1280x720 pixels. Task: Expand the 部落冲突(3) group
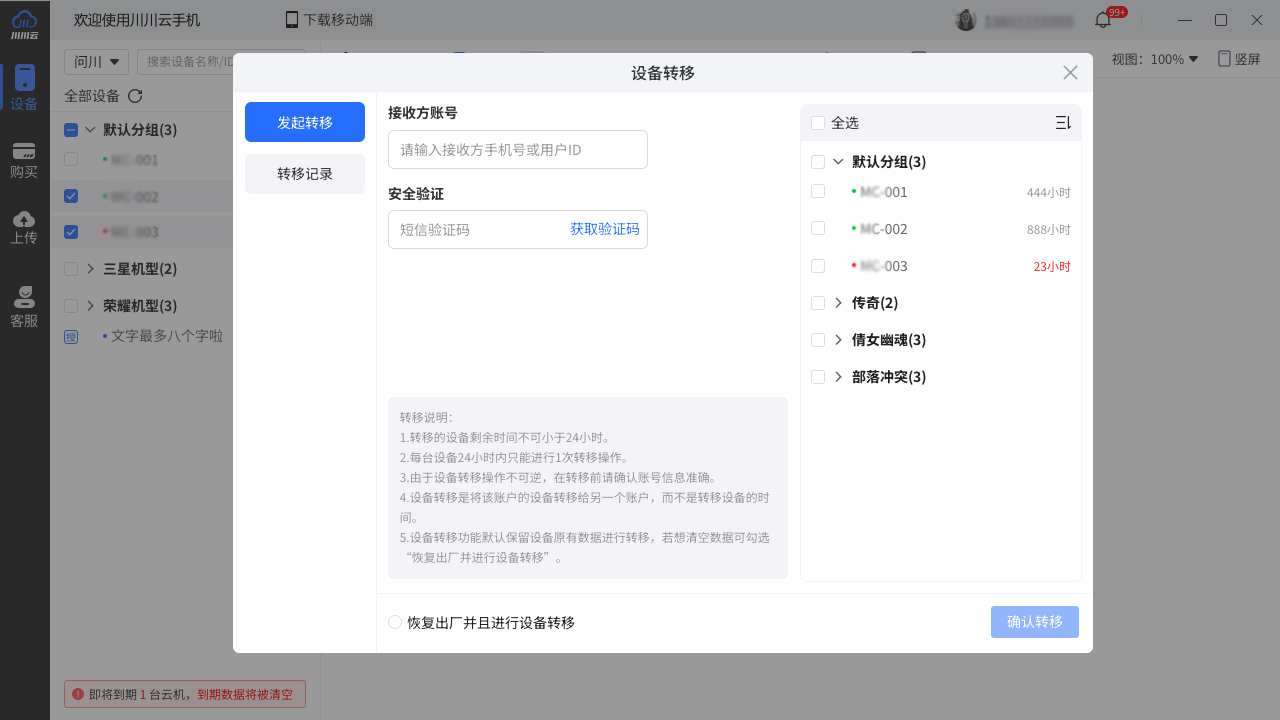click(x=838, y=377)
